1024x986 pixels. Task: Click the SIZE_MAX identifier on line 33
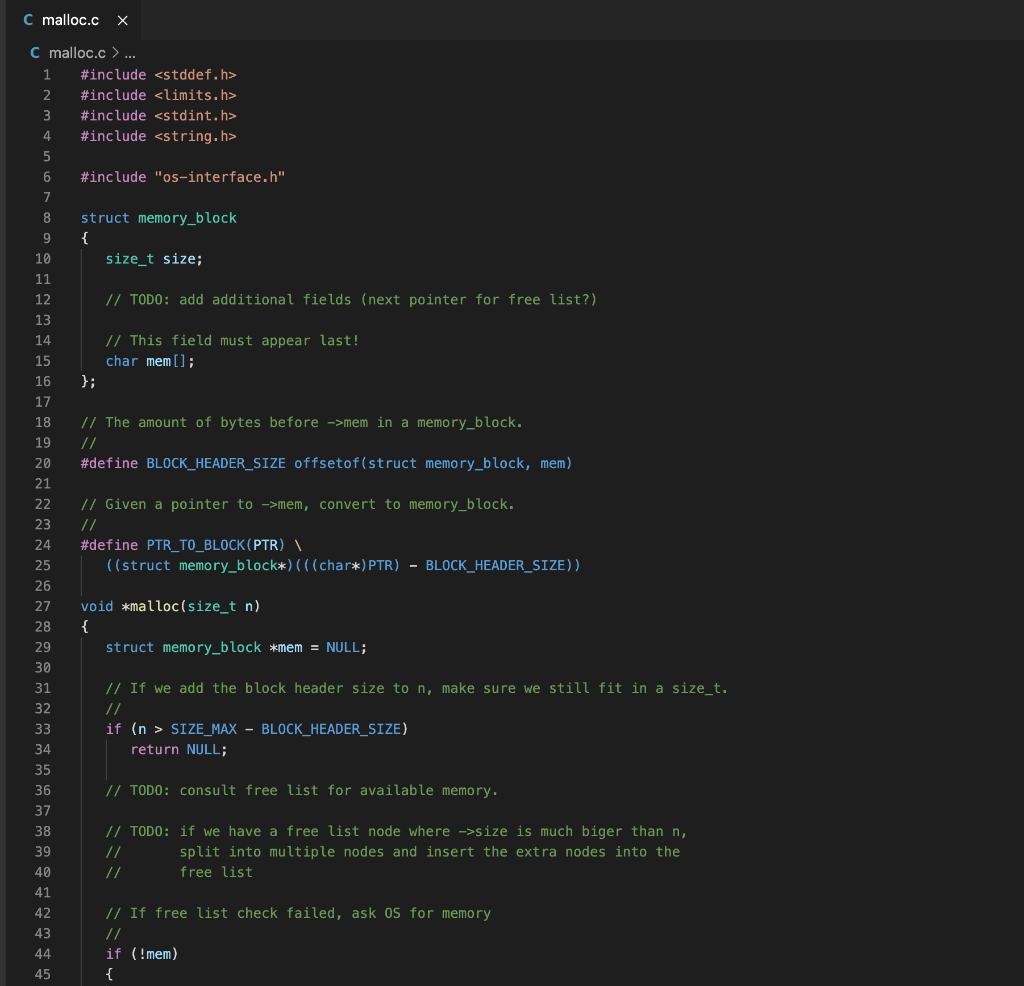[x=203, y=728]
